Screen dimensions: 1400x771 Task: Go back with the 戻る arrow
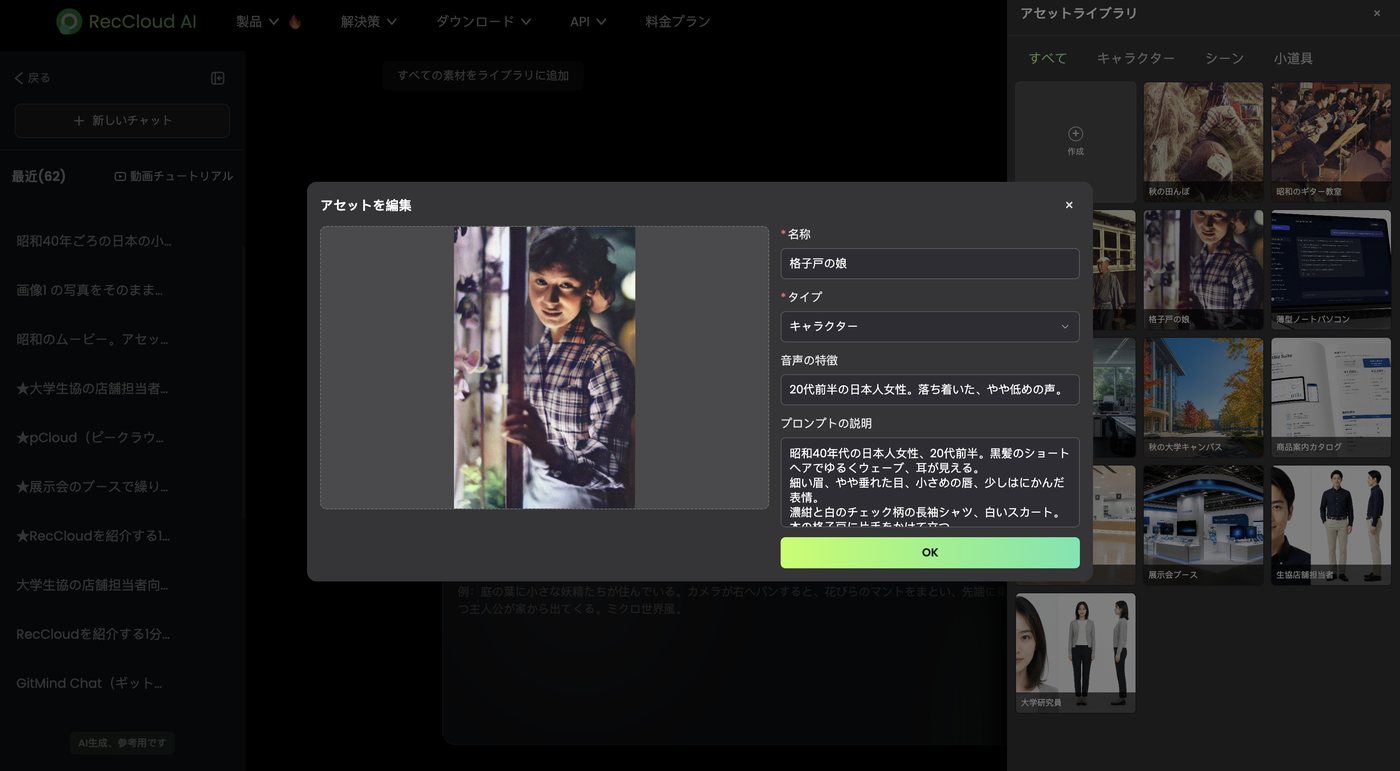click(32, 78)
